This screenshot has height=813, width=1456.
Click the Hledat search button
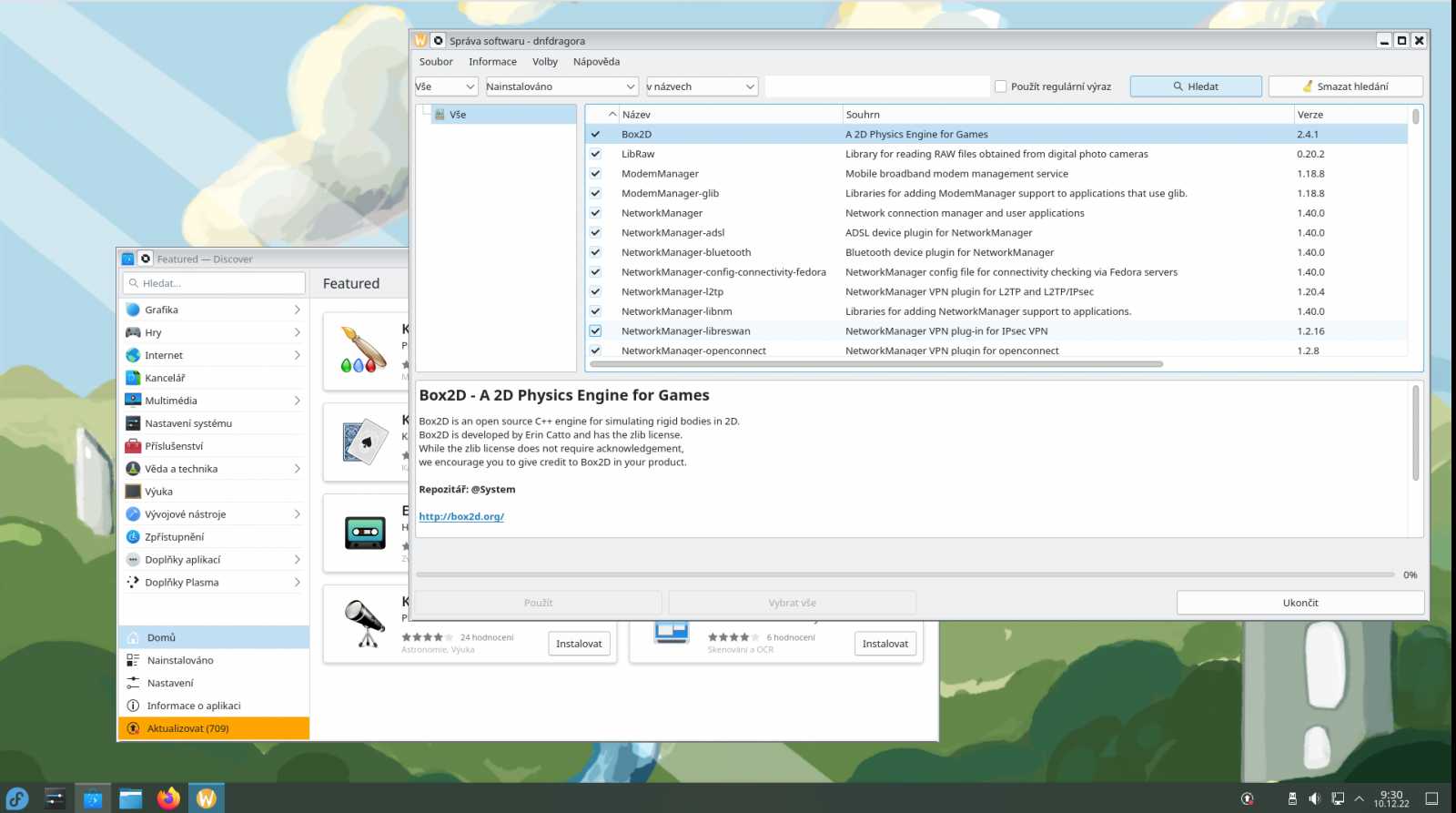point(1196,86)
